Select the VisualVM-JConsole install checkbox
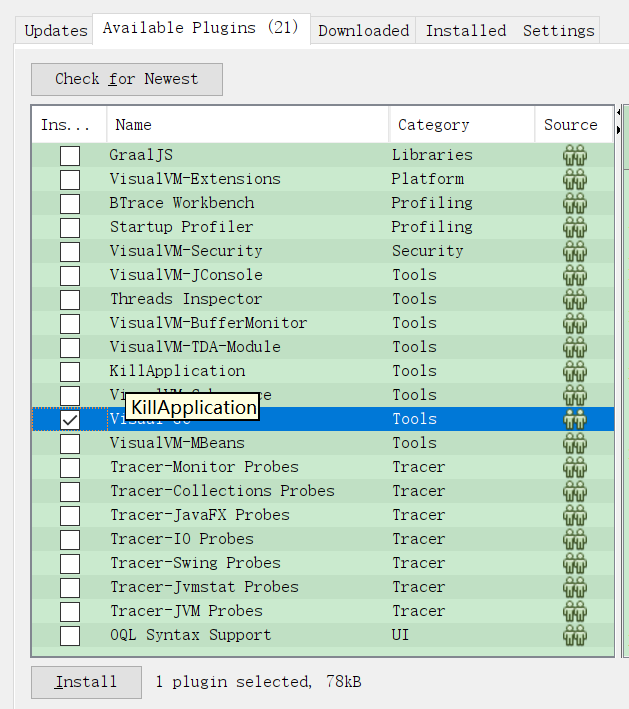Image resolution: width=629 pixels, height=709 pixels. pos(70,275)
